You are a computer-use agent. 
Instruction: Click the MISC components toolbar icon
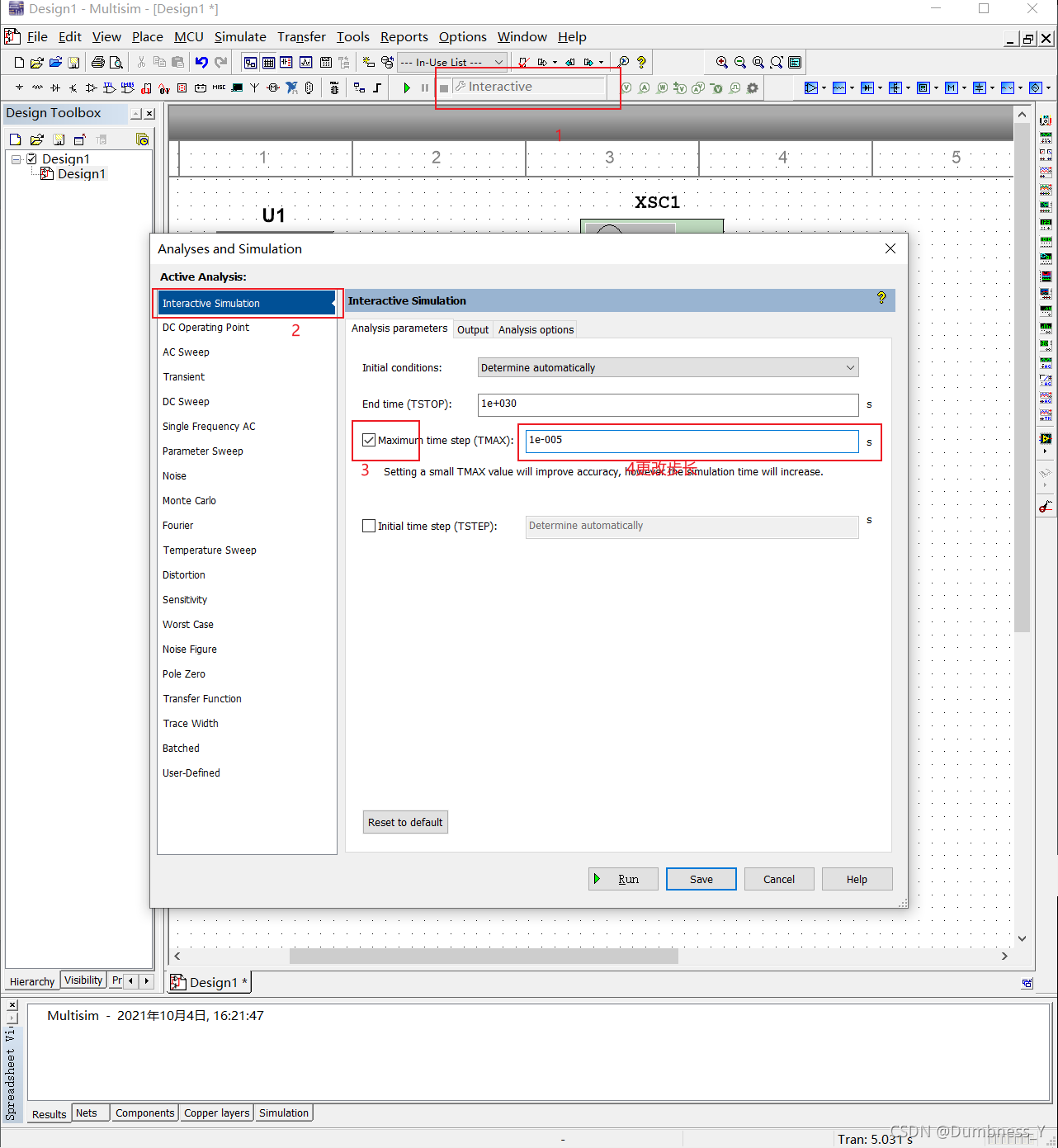pos(219,87)
